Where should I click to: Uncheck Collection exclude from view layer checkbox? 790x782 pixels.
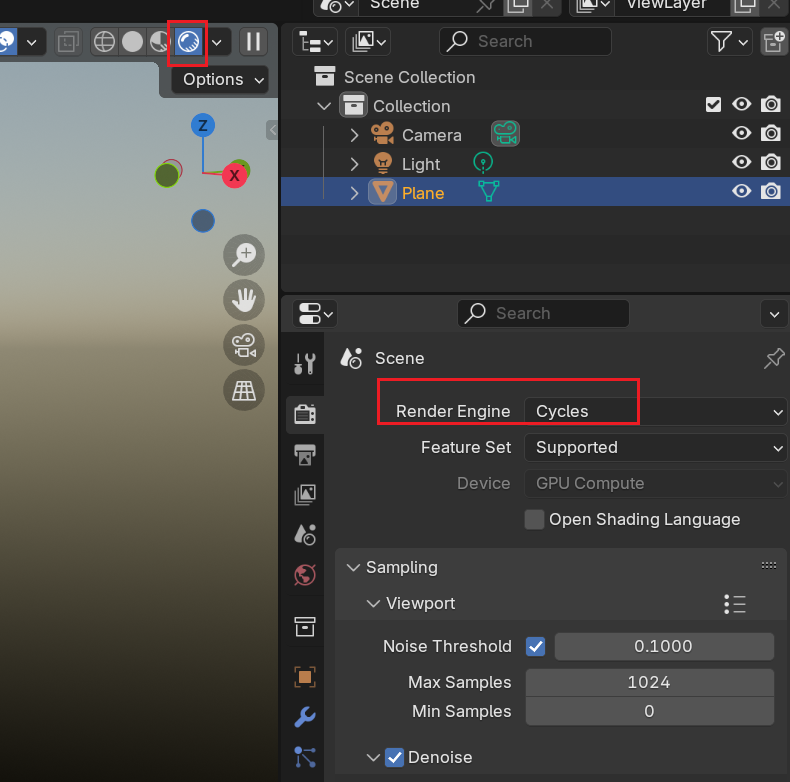coord(713,105)
